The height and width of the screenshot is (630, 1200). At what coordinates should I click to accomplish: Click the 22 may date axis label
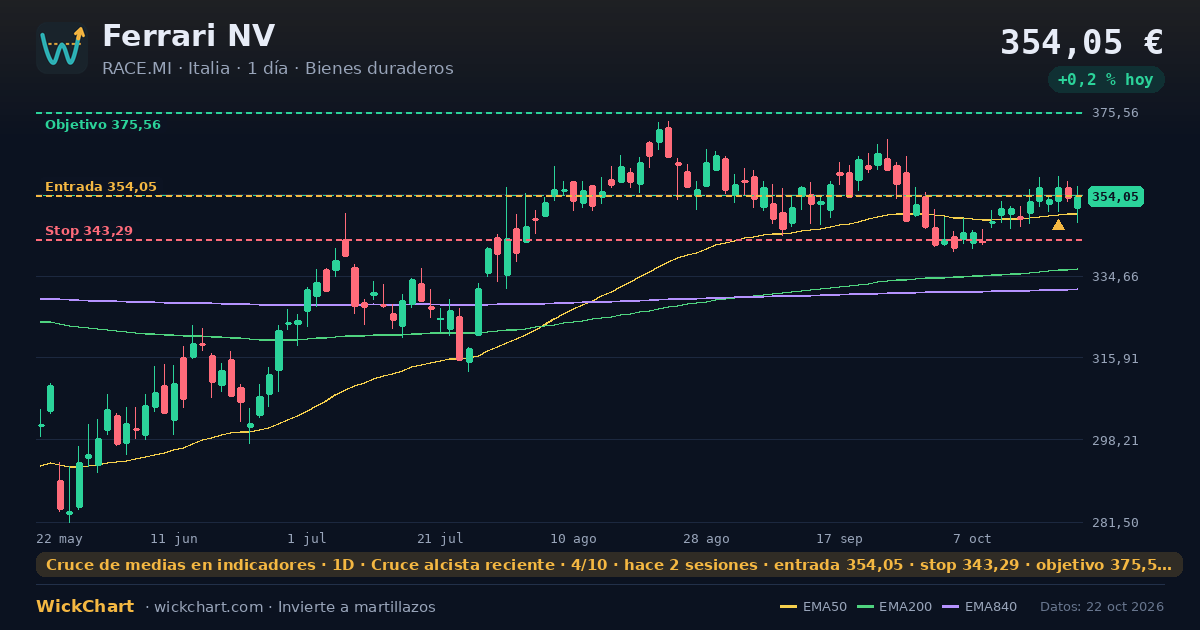[x=59, y=538]
